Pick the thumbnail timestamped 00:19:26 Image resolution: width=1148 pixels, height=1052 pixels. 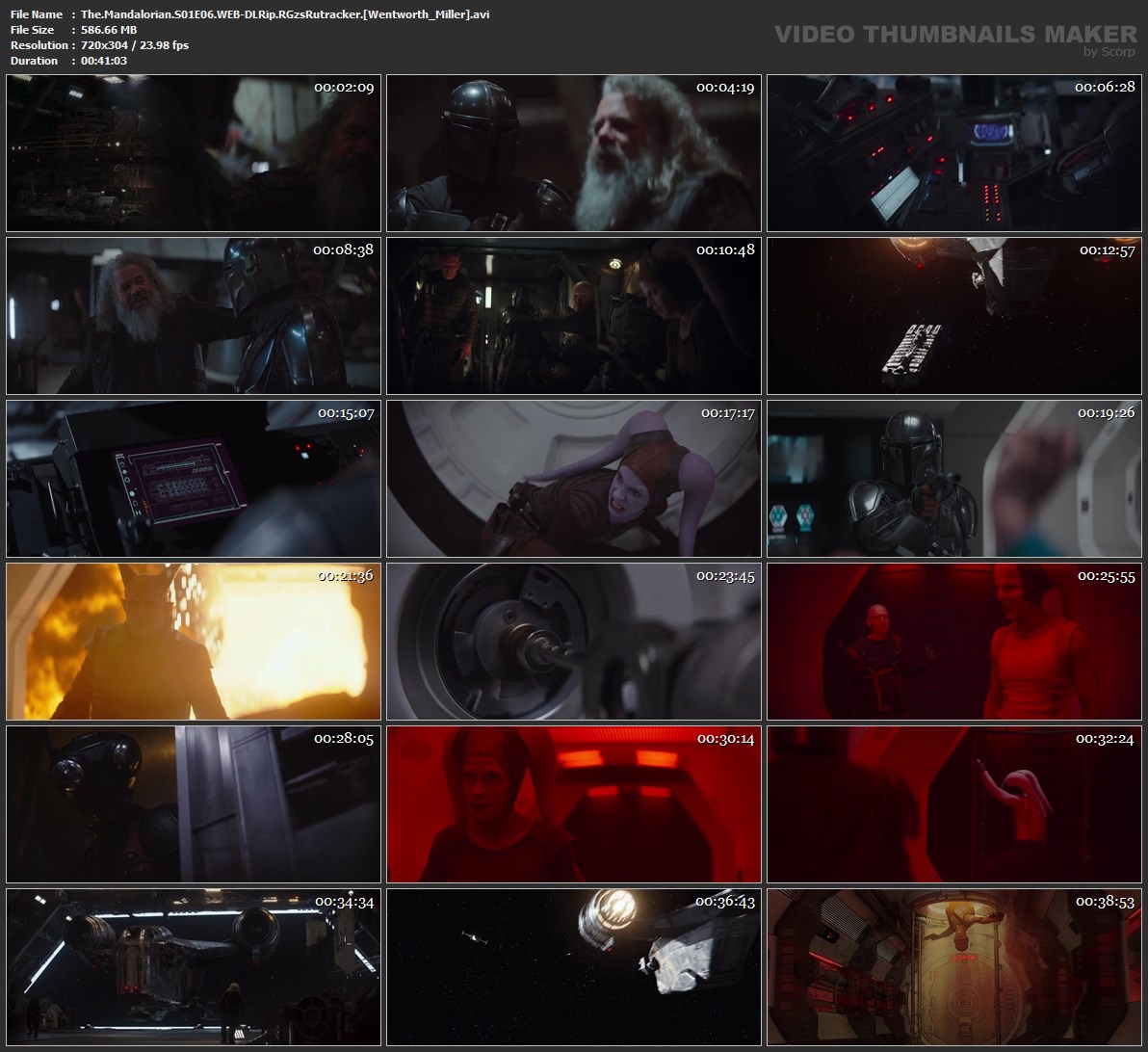pos(954,479)
